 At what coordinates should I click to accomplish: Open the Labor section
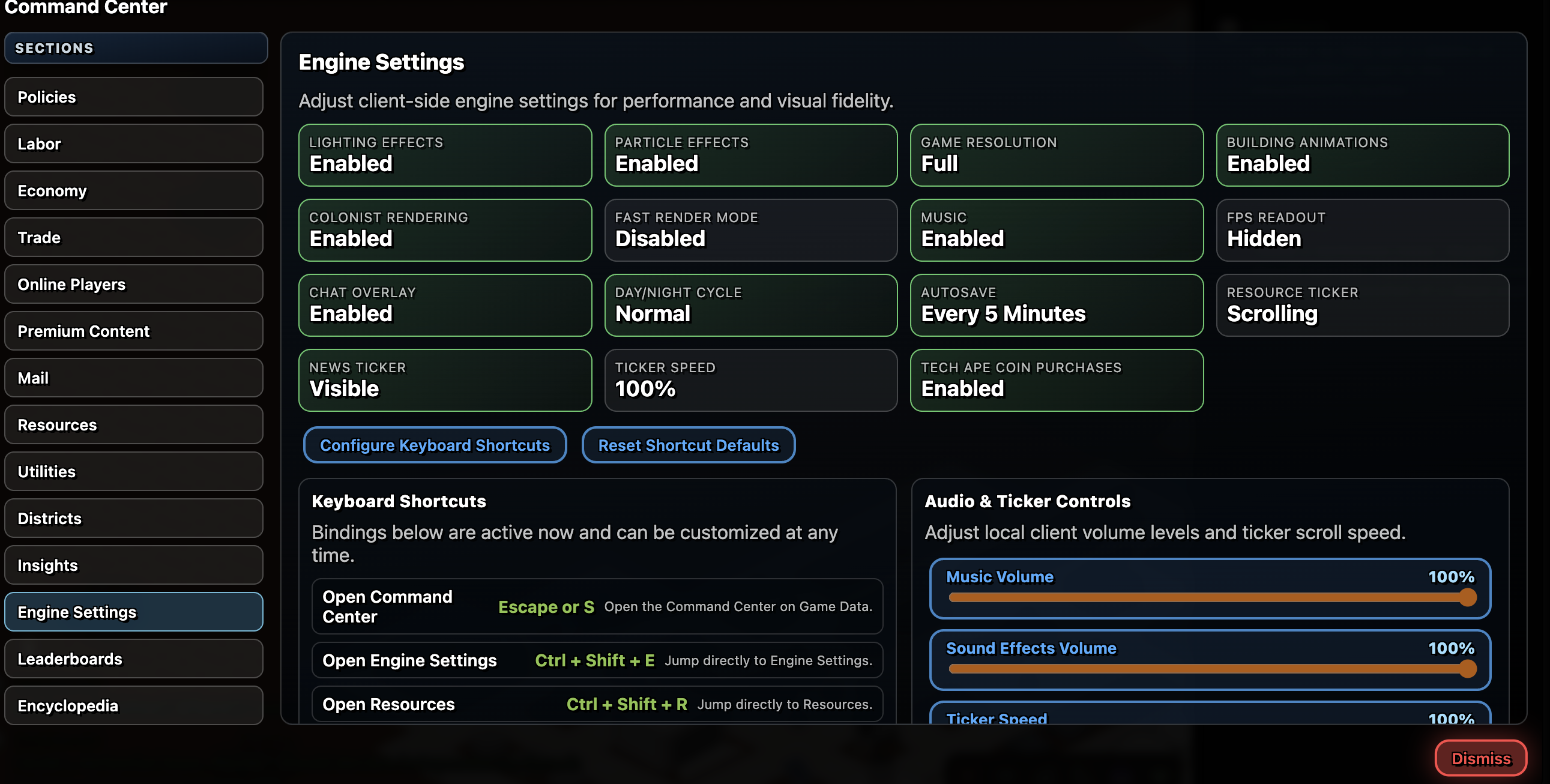point(134,144)
